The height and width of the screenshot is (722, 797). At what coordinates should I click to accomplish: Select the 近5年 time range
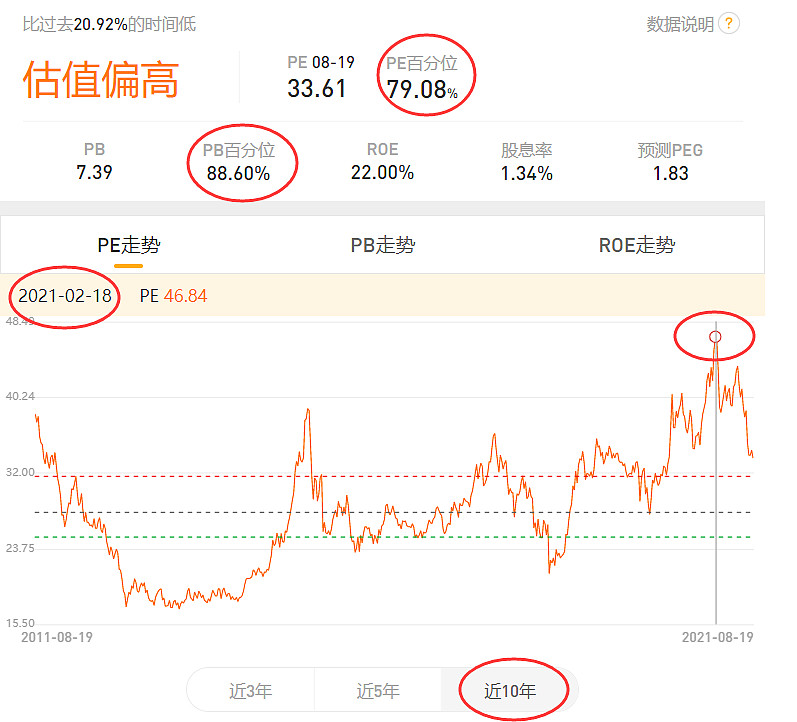point(378,691)
